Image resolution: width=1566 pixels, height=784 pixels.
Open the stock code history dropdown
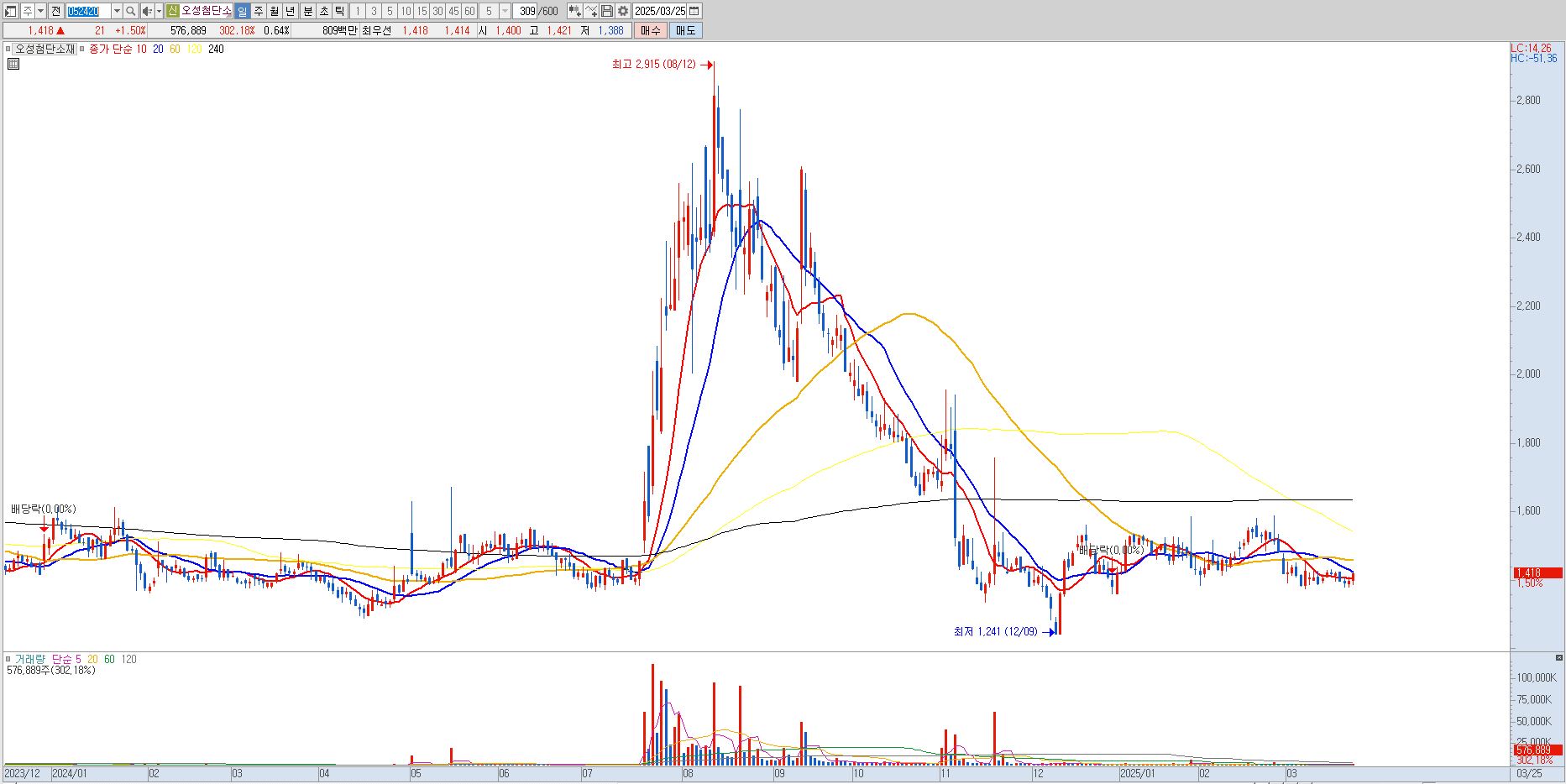tap(117, 11)
